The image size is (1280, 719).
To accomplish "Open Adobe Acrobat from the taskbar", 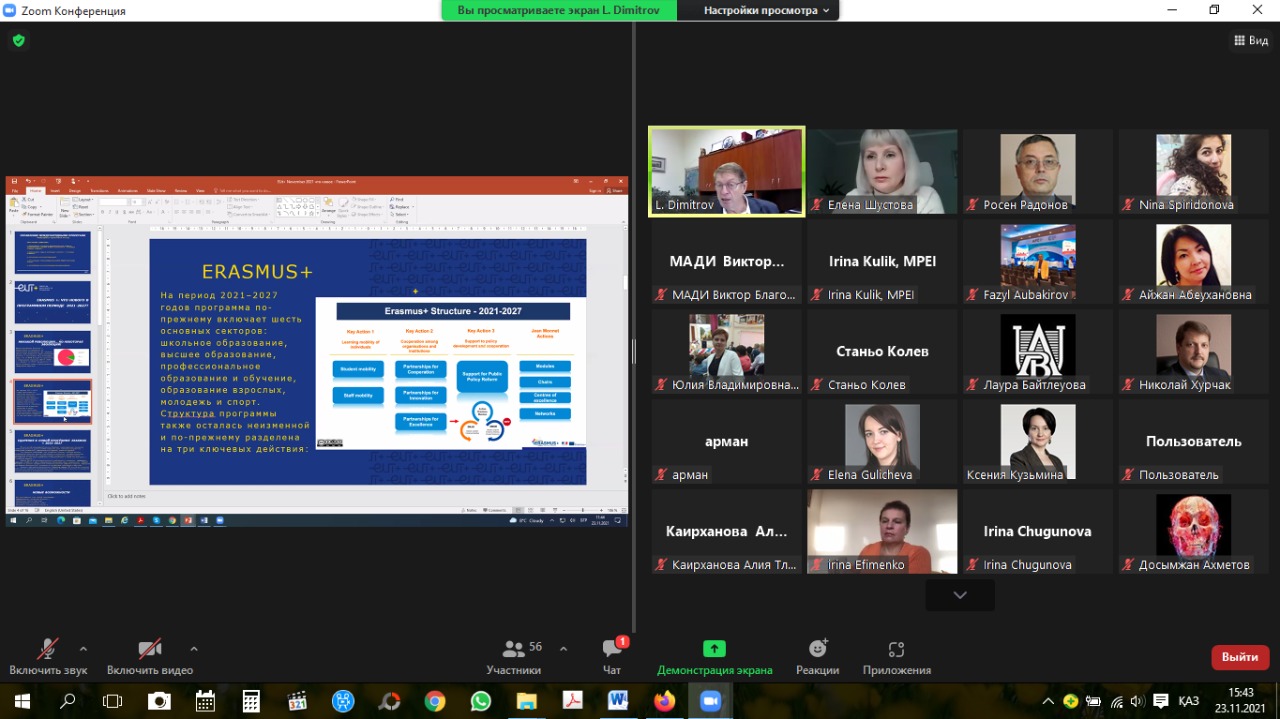I will [x=572, y=701].
